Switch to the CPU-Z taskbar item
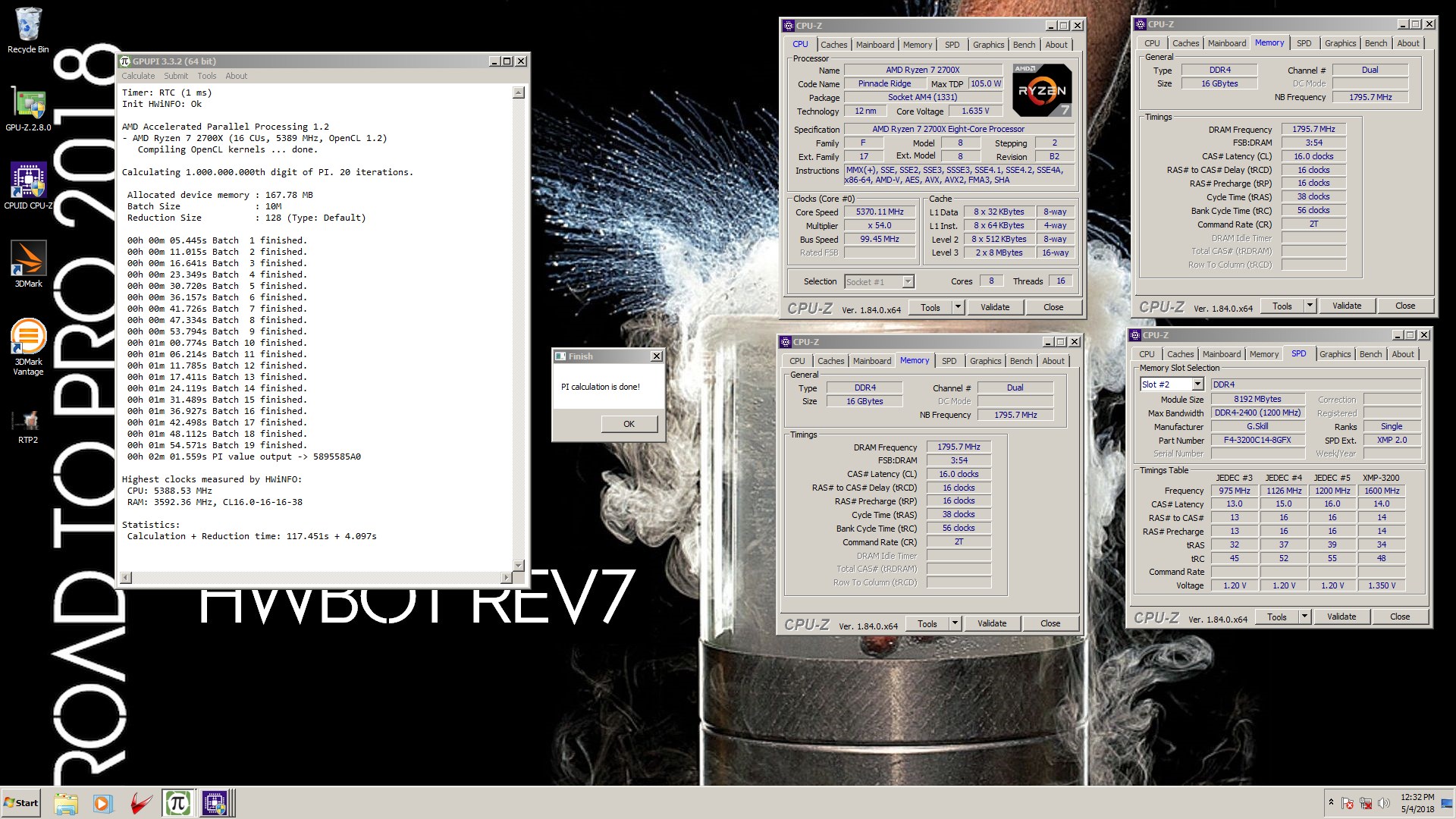Image resolution: width=1456 pixels, height=819 pixels. point(215,803)
